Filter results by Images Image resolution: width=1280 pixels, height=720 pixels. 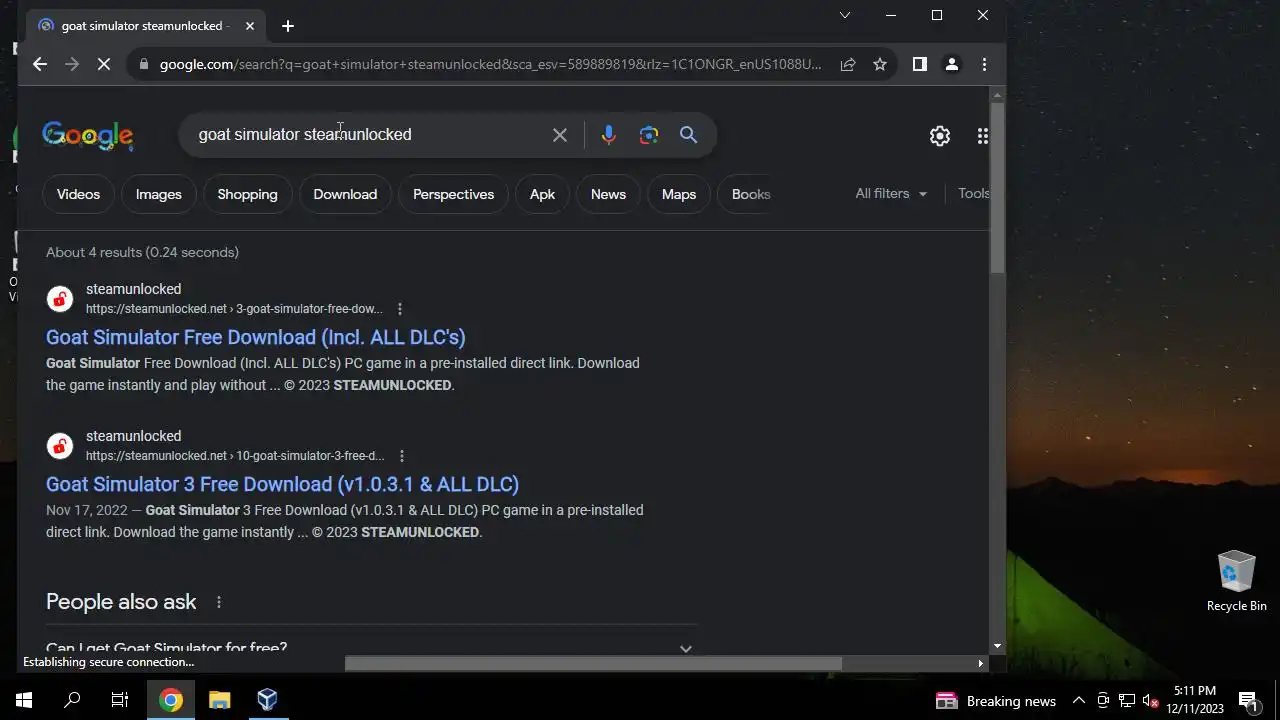tap(159, 194)
